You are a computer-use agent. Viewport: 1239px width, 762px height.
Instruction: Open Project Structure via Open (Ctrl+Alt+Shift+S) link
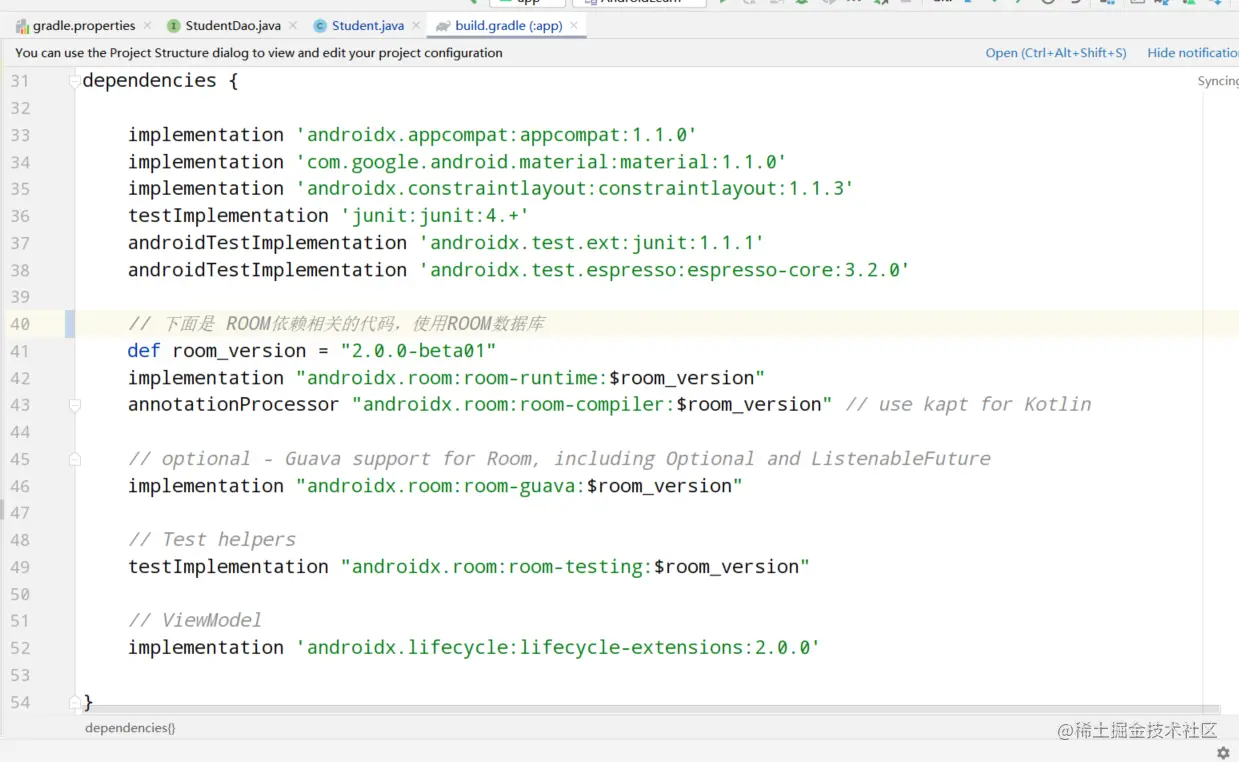(1056, 53)
